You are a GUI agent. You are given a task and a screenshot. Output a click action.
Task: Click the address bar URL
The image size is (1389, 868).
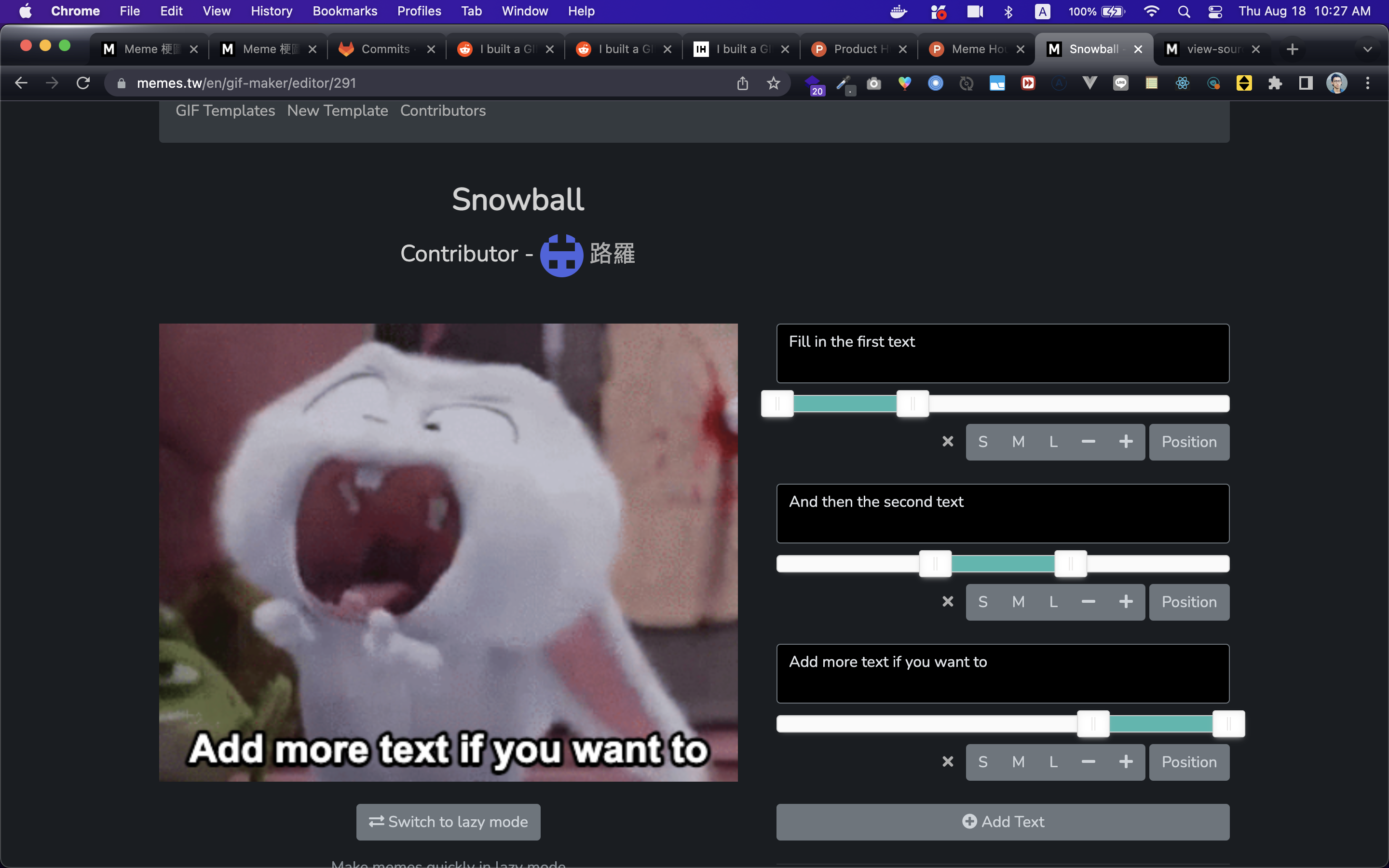pos(246,83)
